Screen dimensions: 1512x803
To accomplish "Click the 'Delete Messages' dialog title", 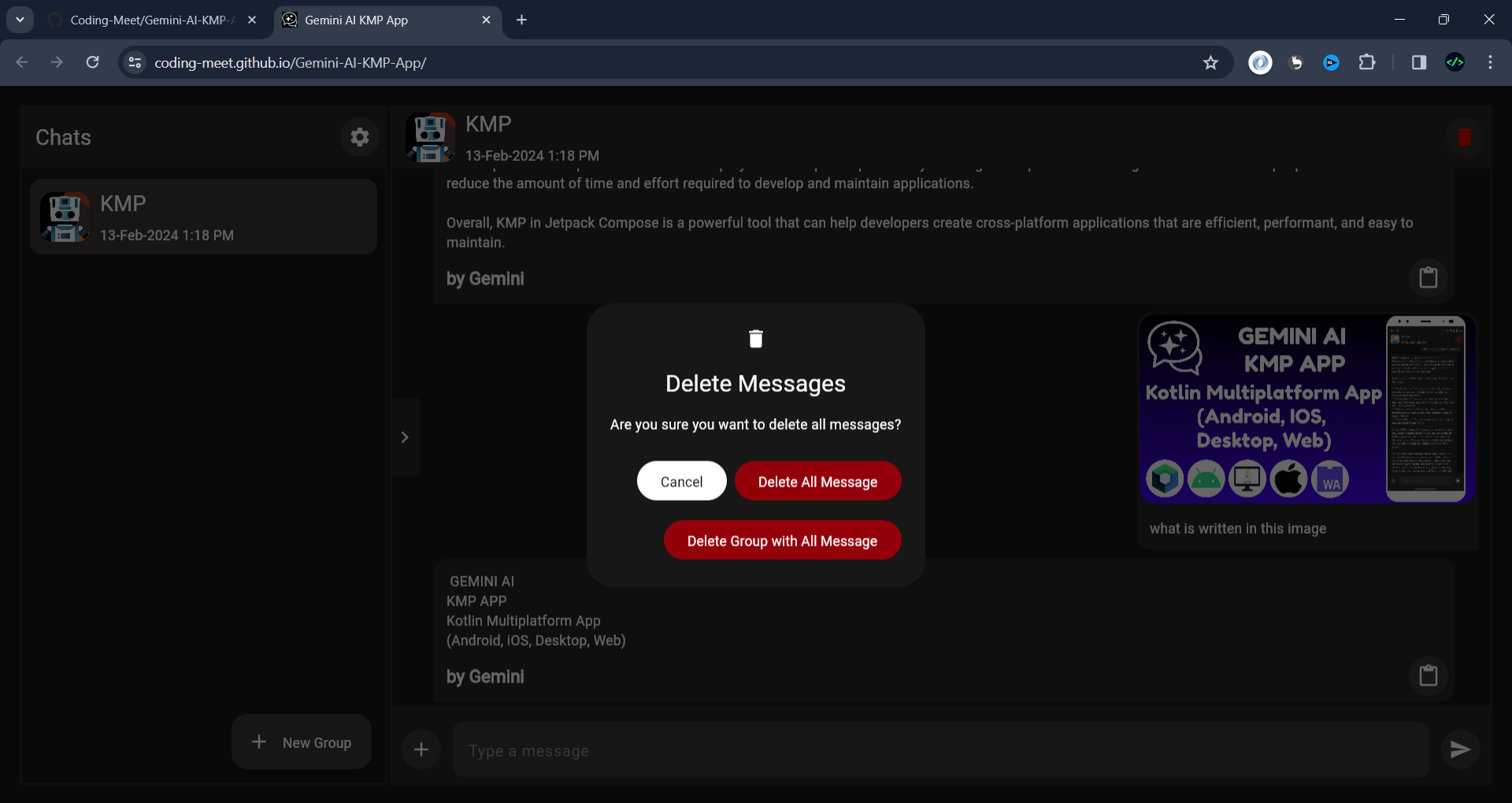I will pyautogui.click(x=755, y=383).
